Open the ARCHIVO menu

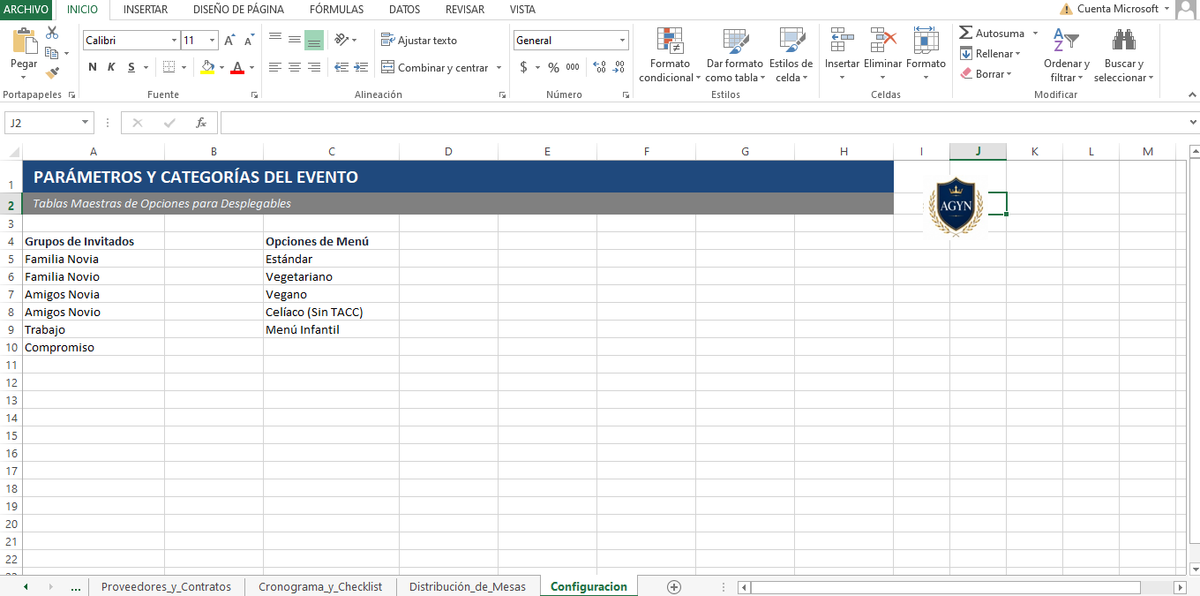(x=25, y=9)
